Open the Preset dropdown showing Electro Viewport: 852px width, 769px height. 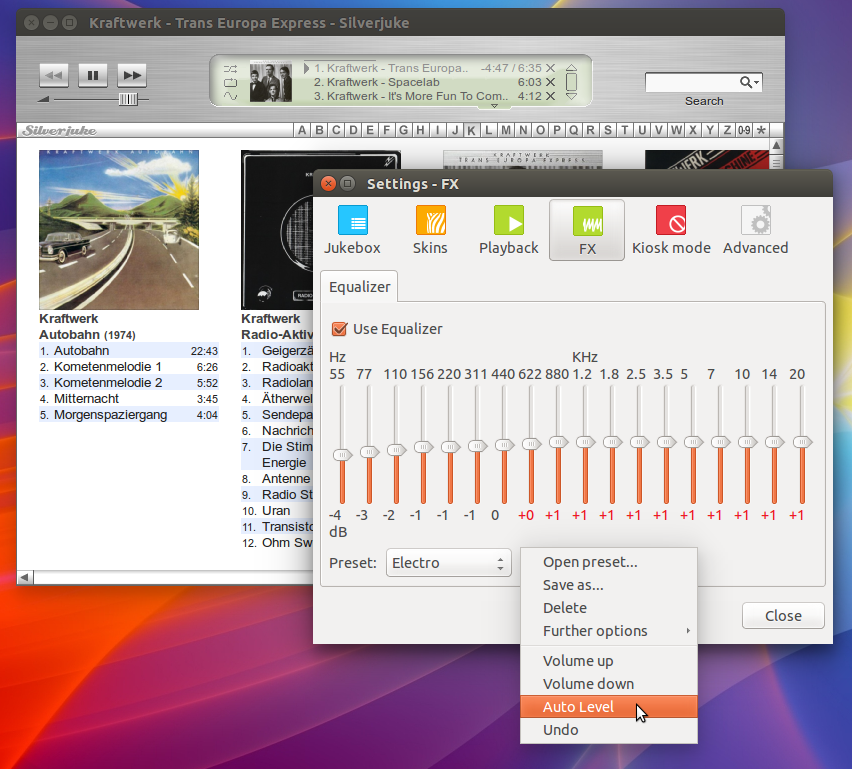click(x=448, y=563)
